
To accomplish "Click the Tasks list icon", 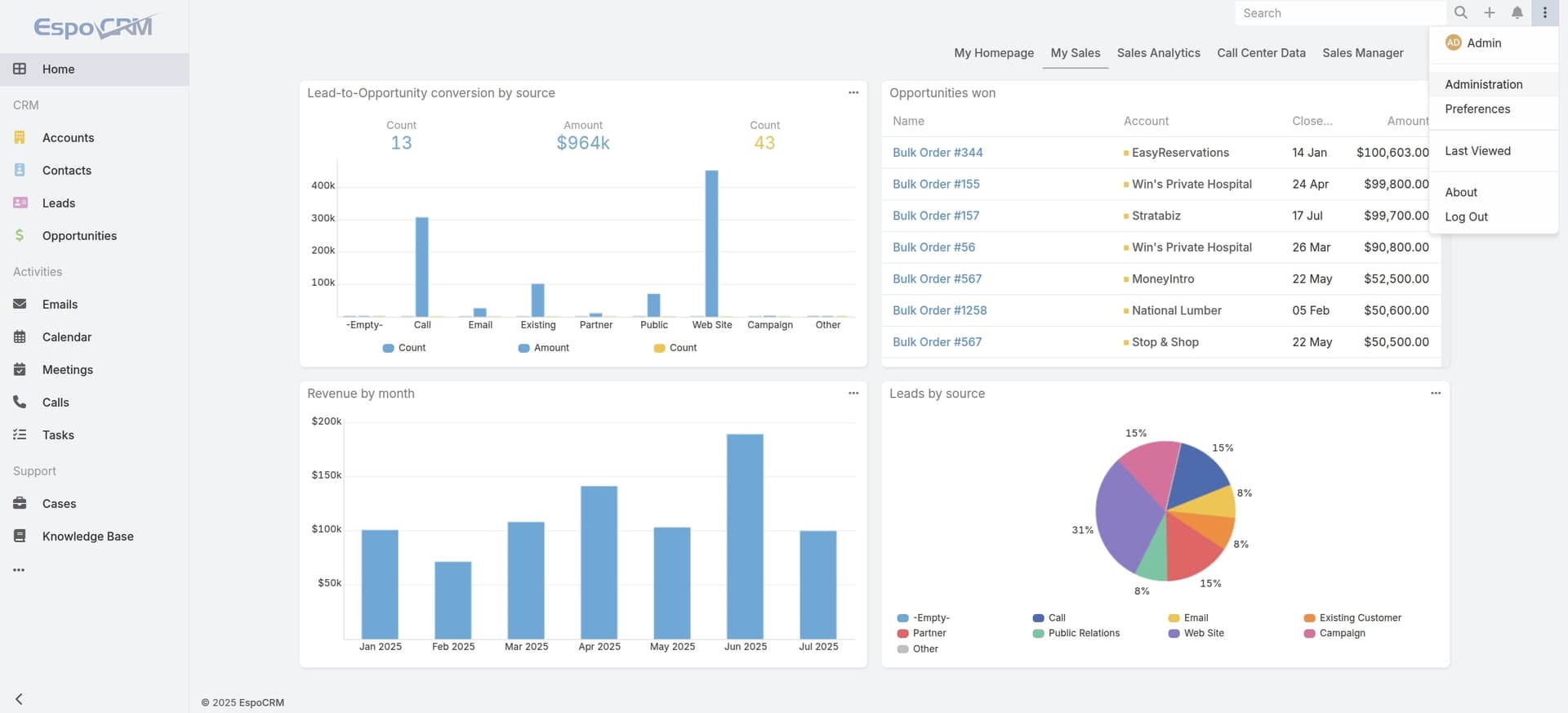I will pyautogui.click(x=20, y=435).
